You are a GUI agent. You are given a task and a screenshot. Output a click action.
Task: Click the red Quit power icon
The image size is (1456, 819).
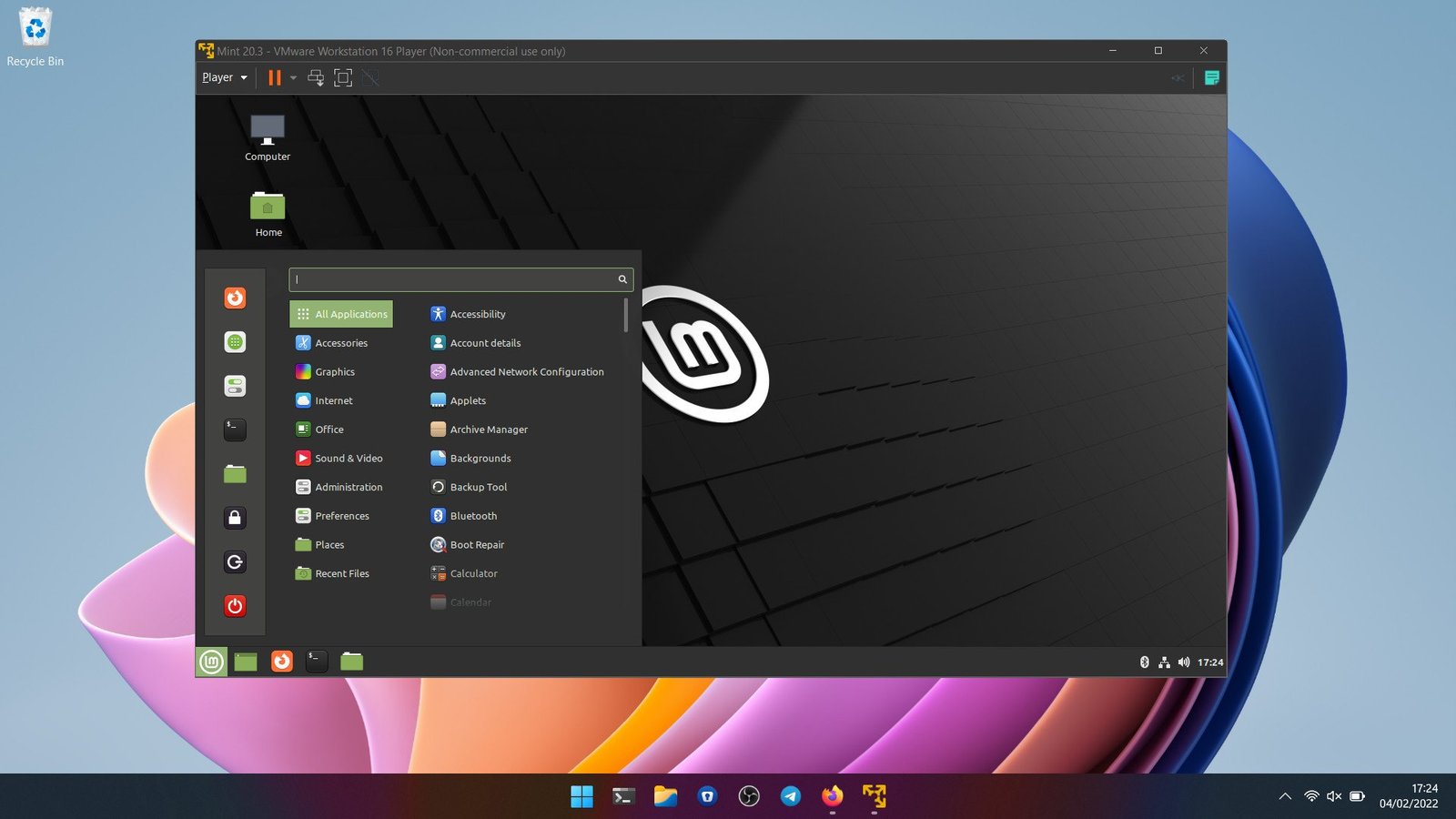coord(235,606)
